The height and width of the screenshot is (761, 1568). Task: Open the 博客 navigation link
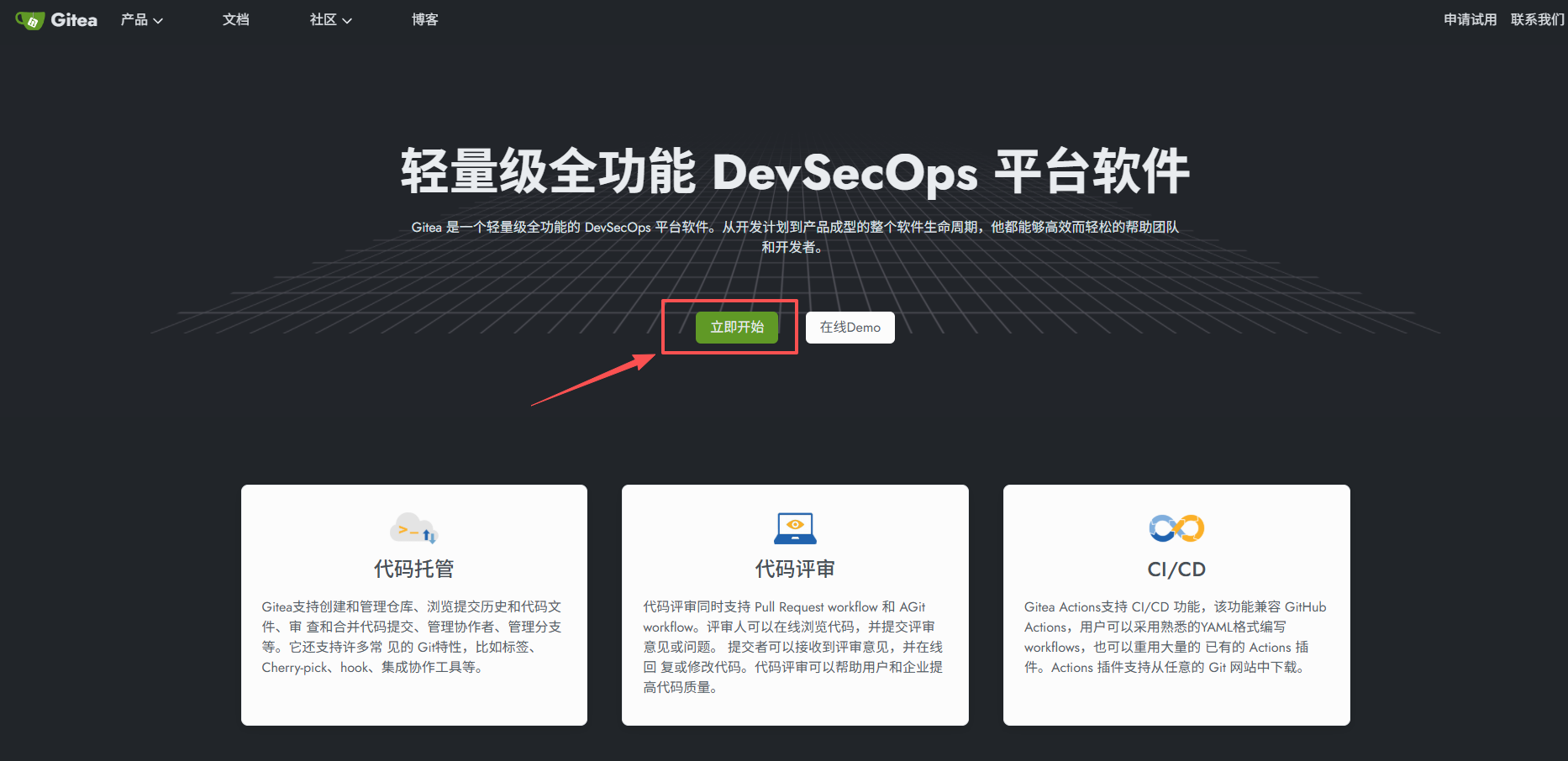(x=425, y=19)
